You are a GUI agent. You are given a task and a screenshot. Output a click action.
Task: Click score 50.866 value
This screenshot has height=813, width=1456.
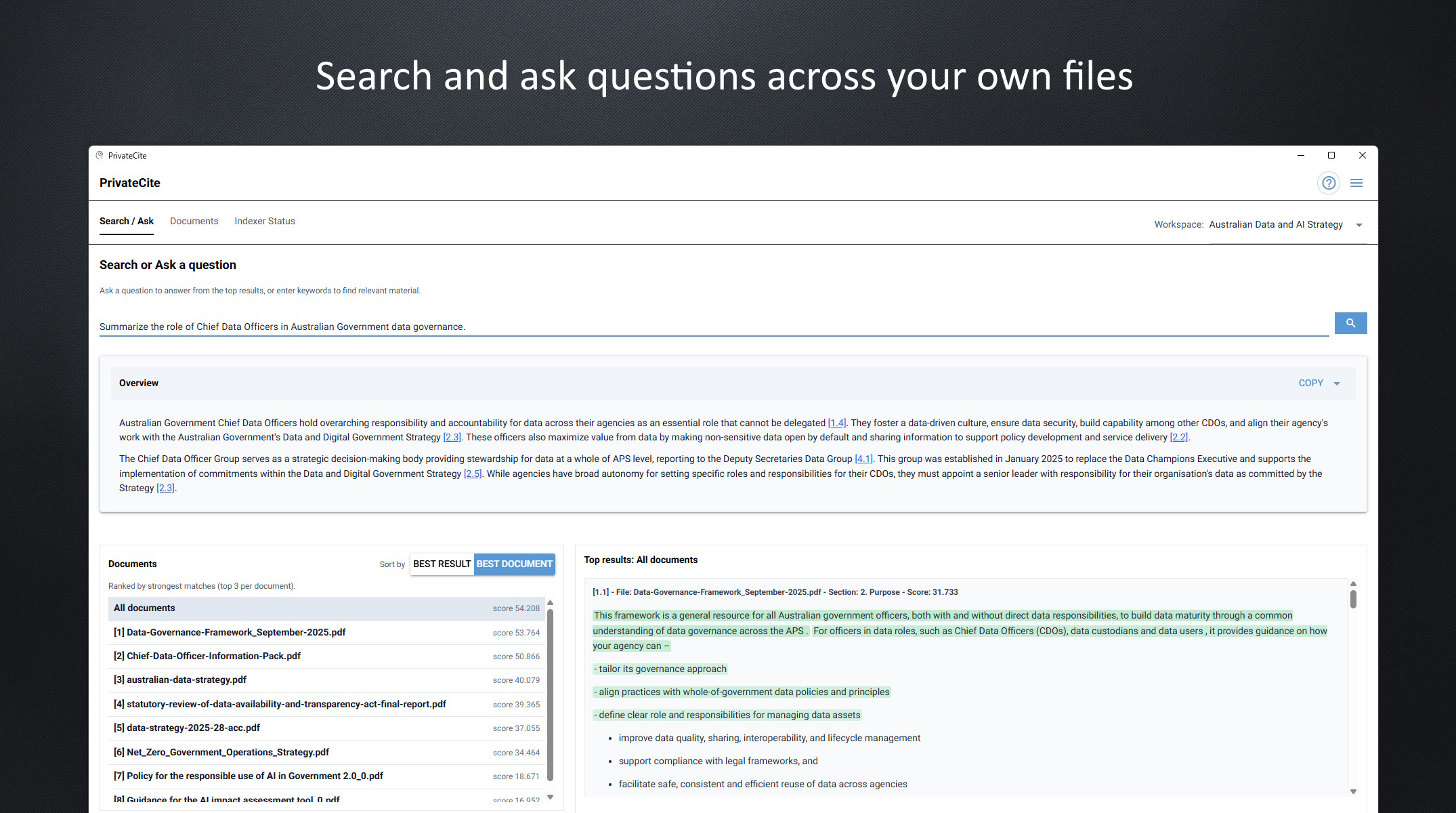click(x=516, y=656)
